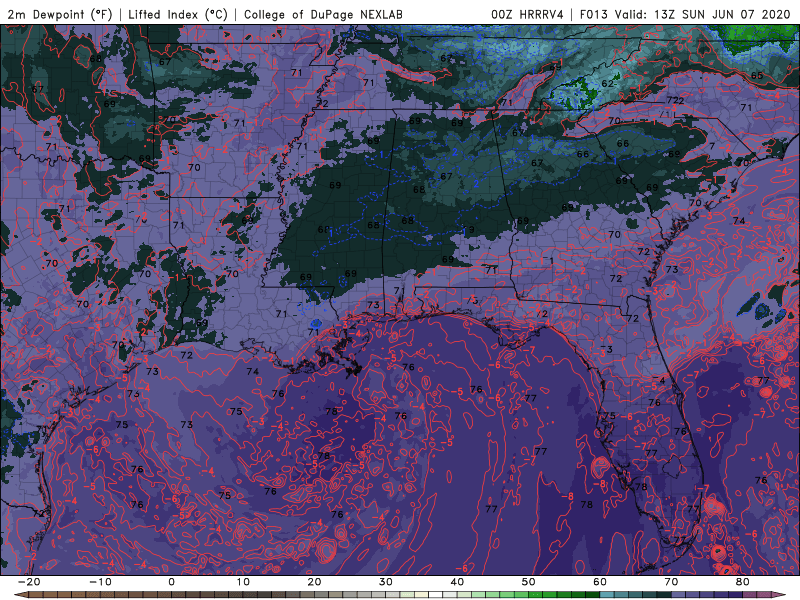Click the white swatch in the color bar

[435, 594]
